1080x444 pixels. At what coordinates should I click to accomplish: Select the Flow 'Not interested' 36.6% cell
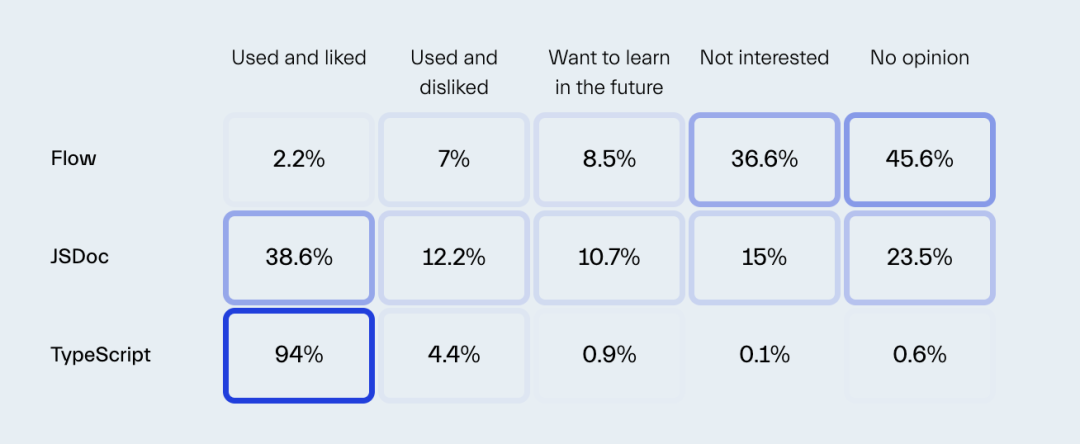[764, 159]
